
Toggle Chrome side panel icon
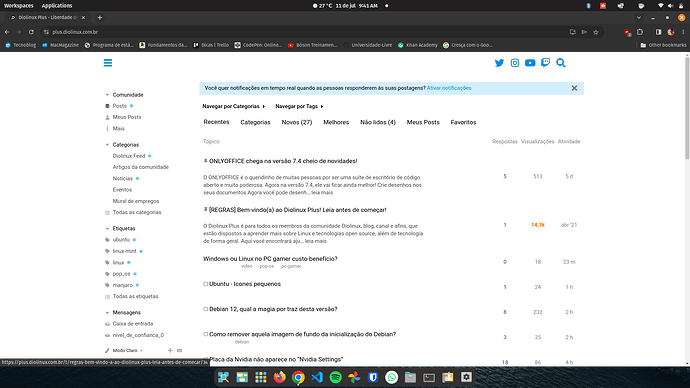coord(658,32)
